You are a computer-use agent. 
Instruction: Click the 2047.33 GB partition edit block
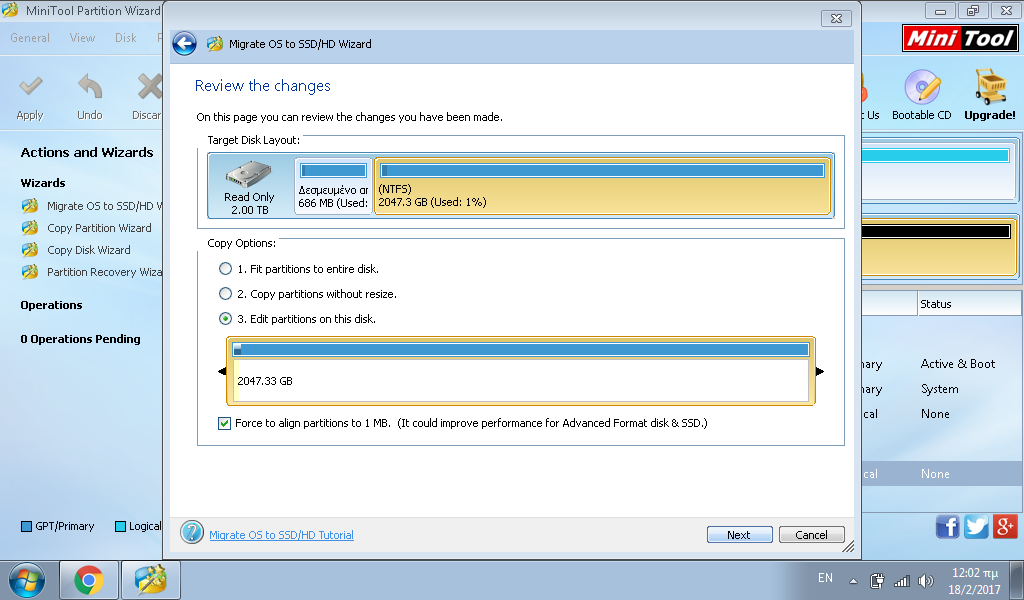(x=521, y=371)
